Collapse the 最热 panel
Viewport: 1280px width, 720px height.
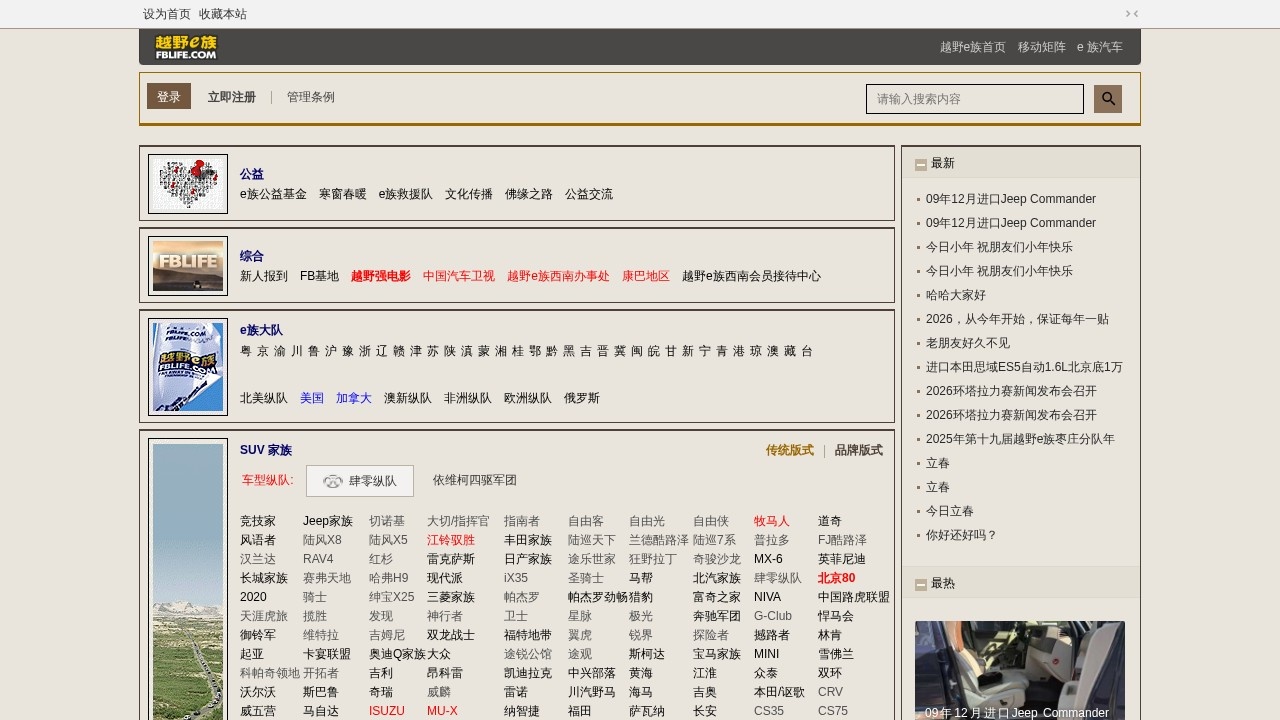921,584
